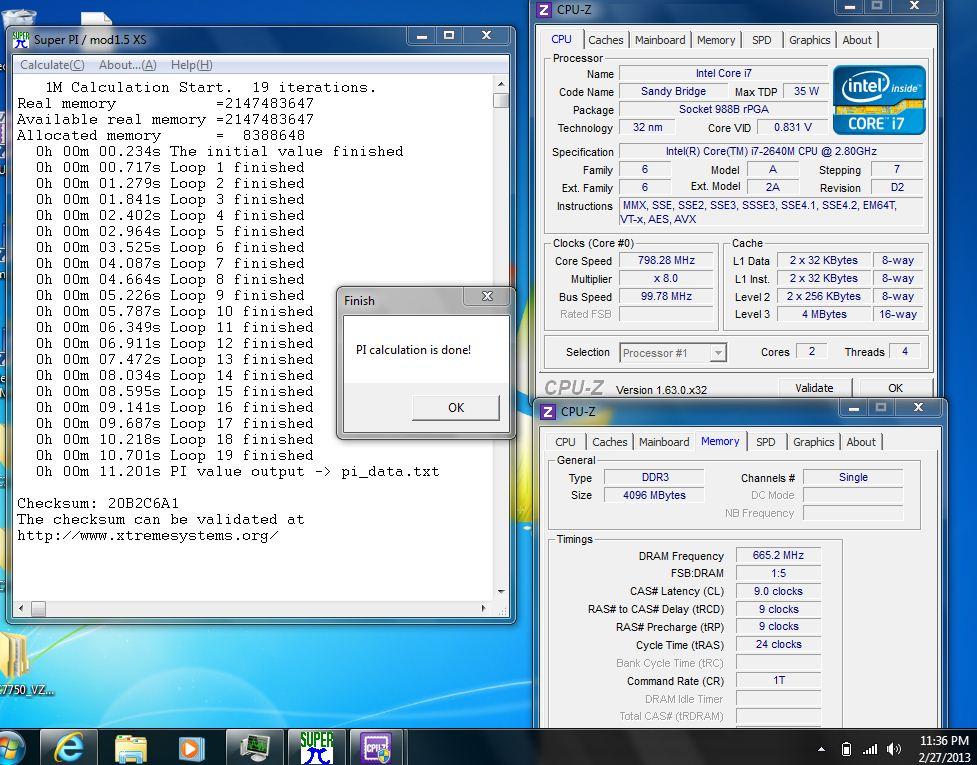Select About tab in top CPU-Z
The height and width of the screenshot is (765, 977).
pos(857,40)
